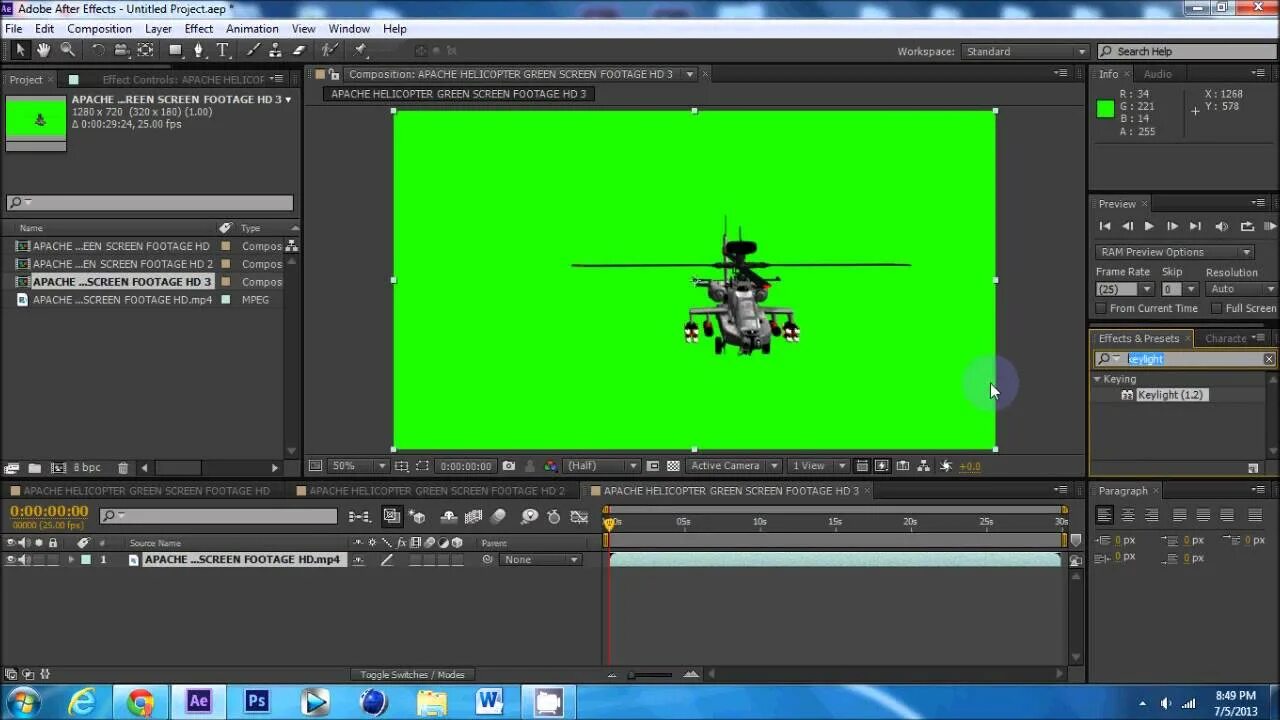Open the composition flowchart icon in viewer
This screenshot has width=1280, height=720.
(x=923, y=466)
